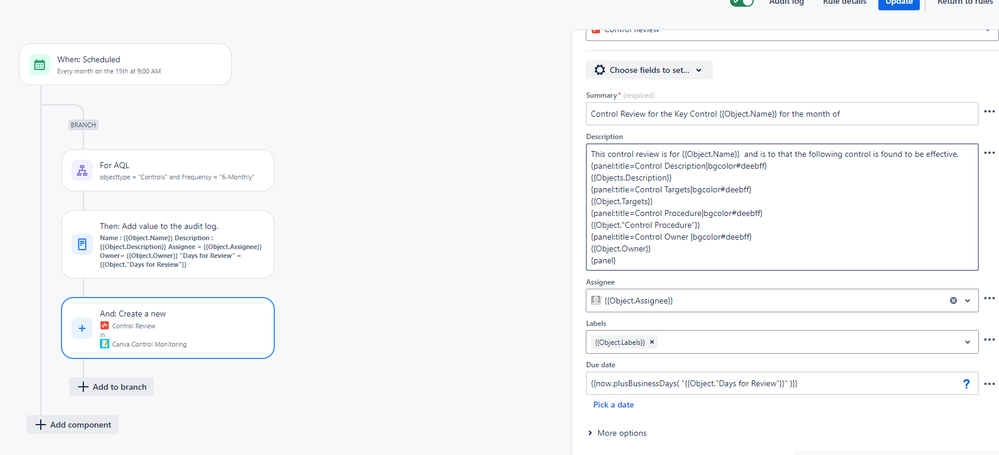Click the Create a new plus icon
Viewport: 999px width, 455px height.
point(82,328)
